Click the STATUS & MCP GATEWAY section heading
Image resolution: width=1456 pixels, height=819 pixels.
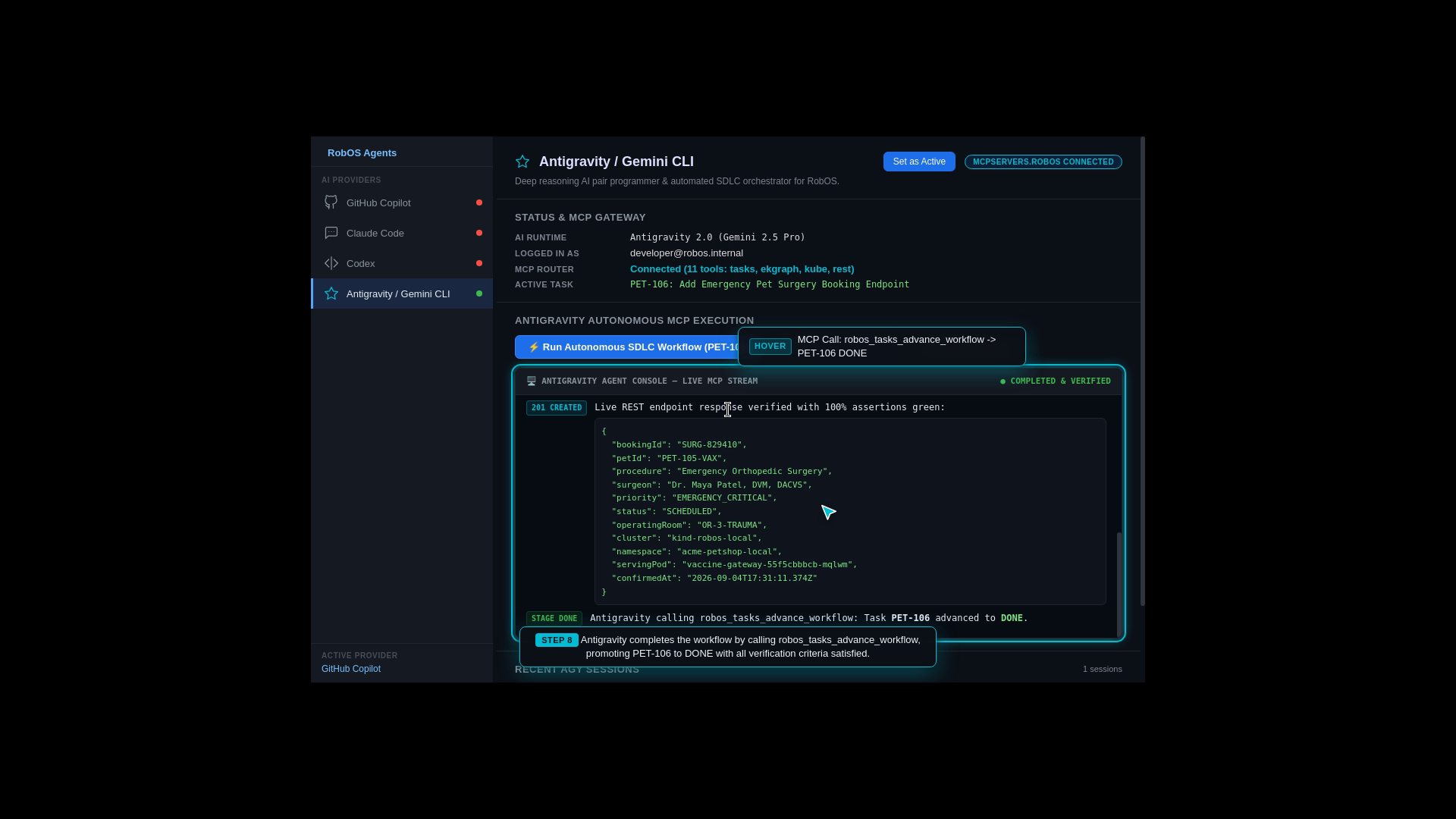(580, 218)
